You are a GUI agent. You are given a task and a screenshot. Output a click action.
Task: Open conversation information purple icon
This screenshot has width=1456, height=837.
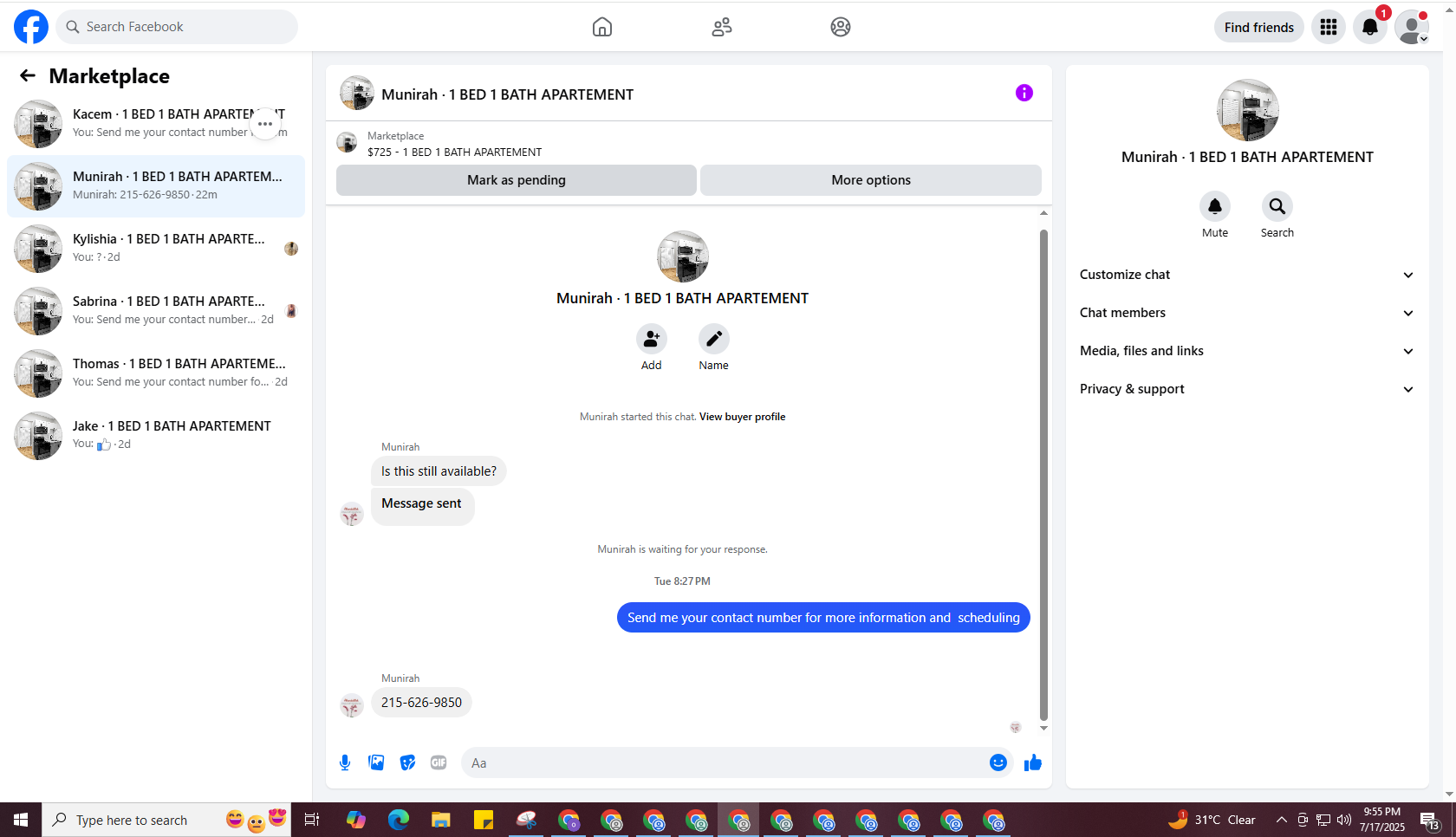point(1024,93)
